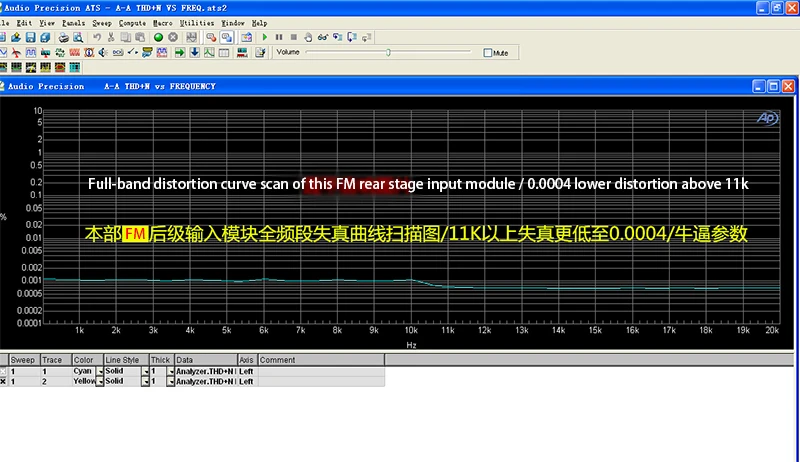Pause the sweep using pause button

coord(279,37)
